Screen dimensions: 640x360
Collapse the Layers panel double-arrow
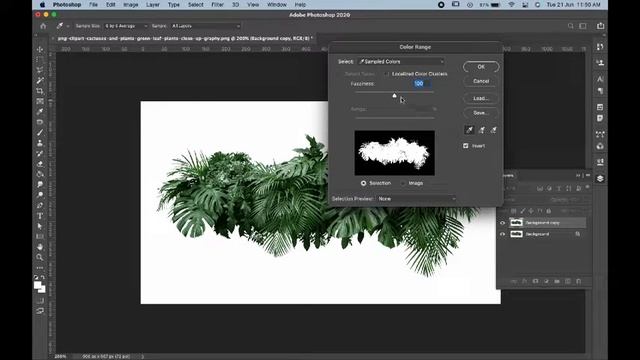tap(578, 176)
